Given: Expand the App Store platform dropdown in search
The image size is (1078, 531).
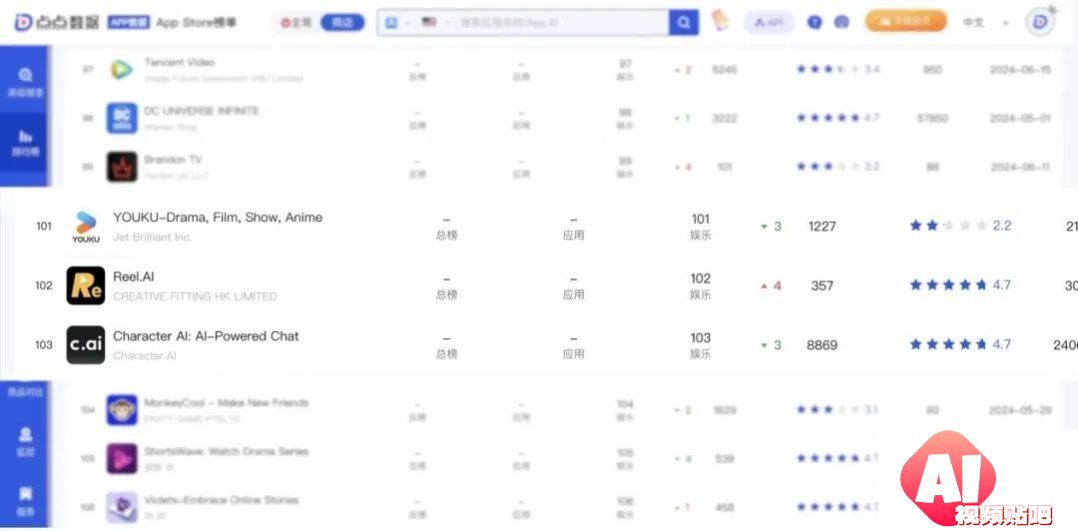Looking at the screenshot, I should pos(398,22).
